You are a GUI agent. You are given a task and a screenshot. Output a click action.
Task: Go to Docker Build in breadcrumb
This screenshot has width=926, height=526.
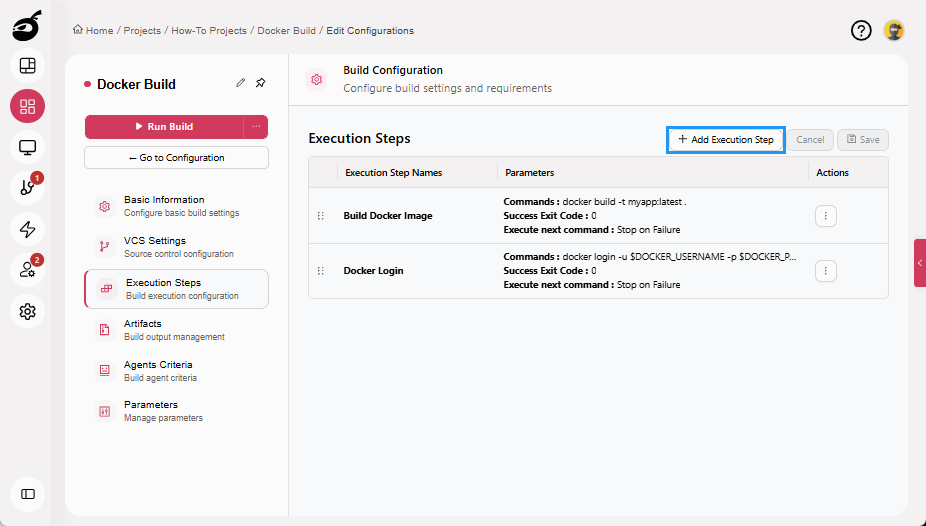tap(286, 30)
